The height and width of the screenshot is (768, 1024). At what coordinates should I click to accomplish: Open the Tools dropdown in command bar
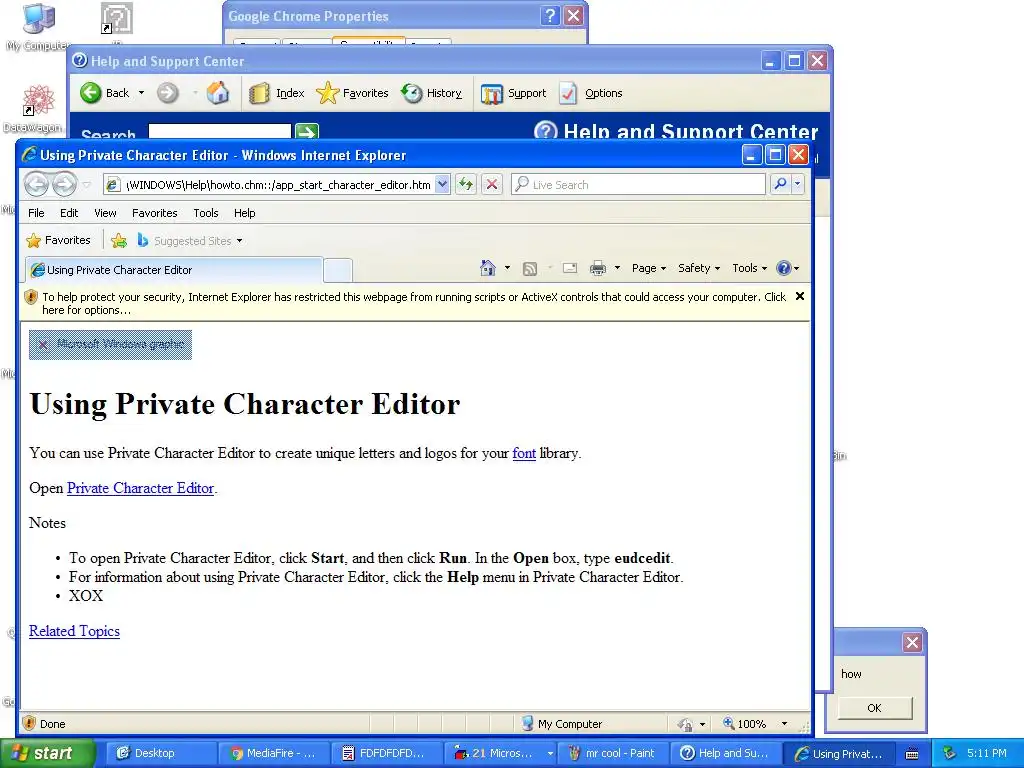coord(749,268)
